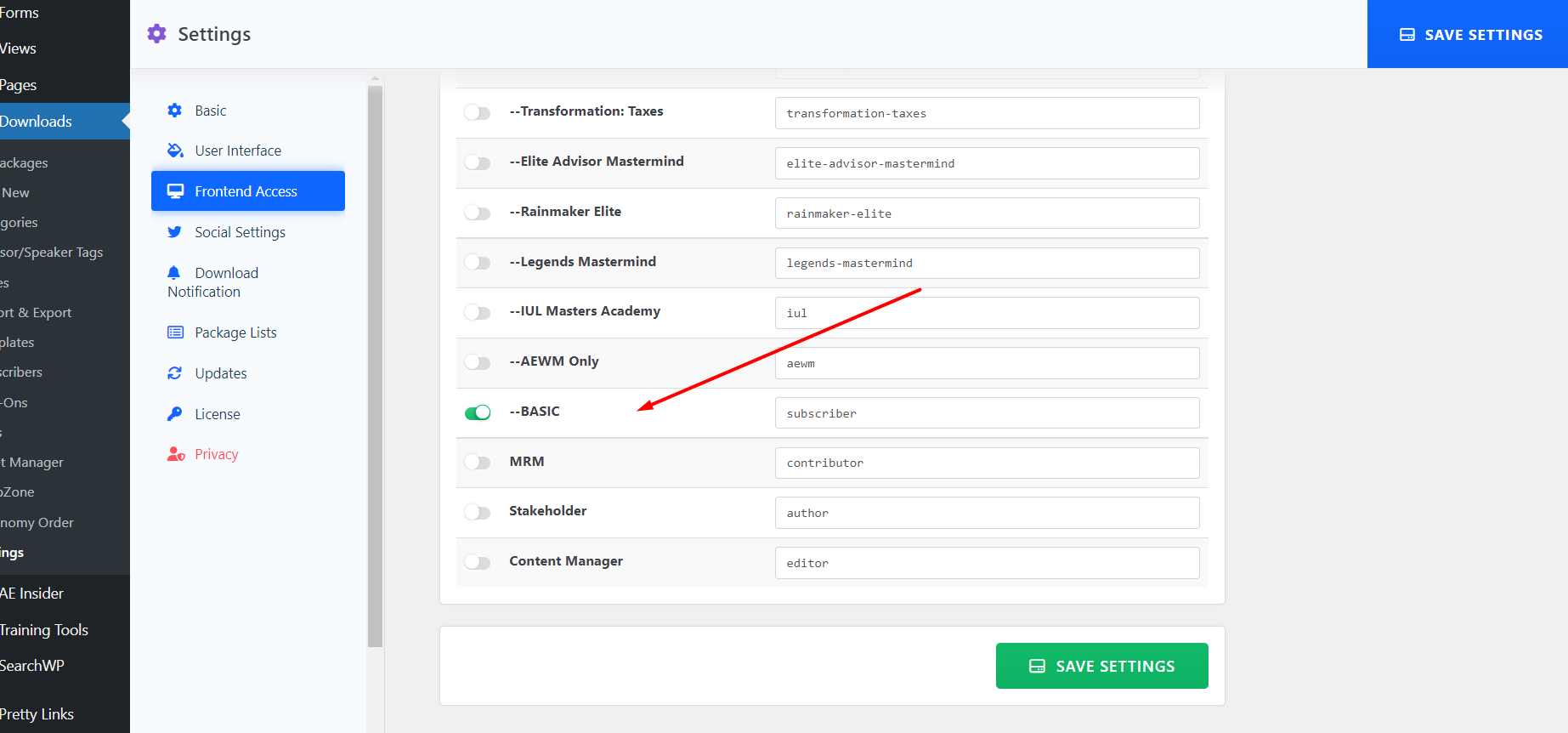This screenshot has width=1568, height=733.
Task: Click the User Interface paint bucket icon
Action: click(175, 151)
